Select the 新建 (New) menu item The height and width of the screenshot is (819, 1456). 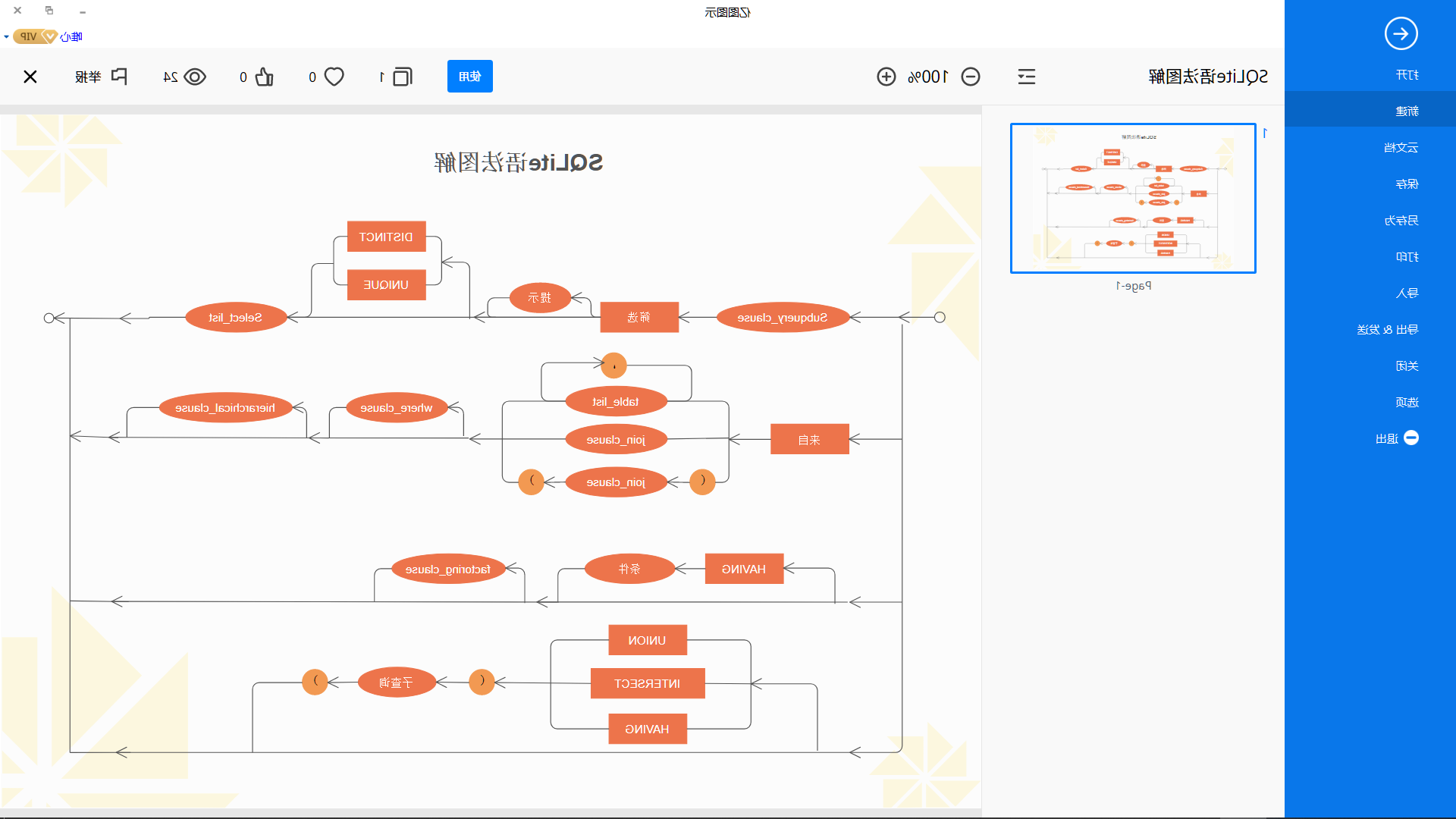[1407, 111]
